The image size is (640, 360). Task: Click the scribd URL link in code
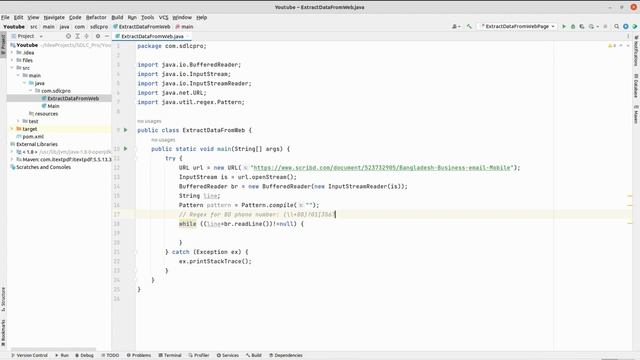[x=382, y=168]
